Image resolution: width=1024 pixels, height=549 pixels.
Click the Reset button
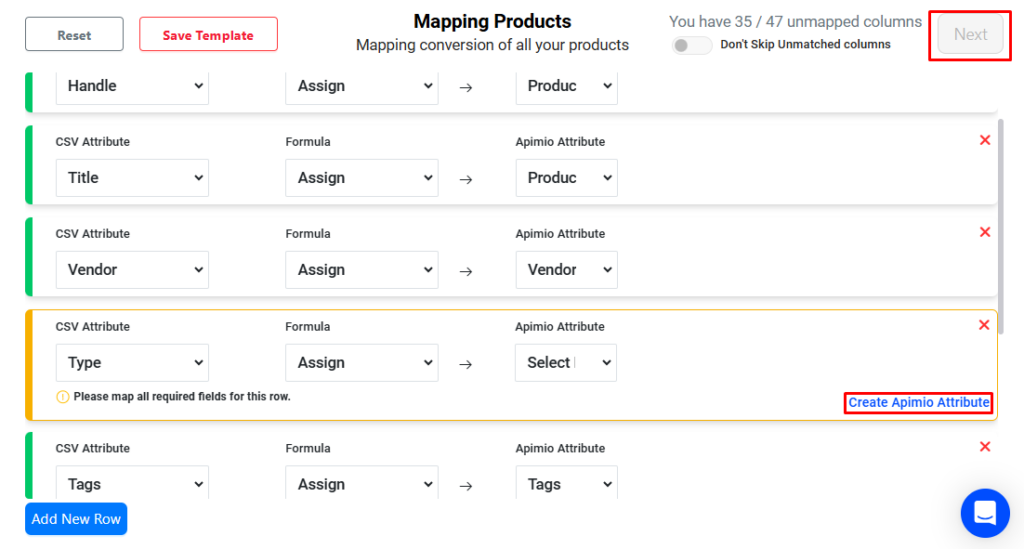[74, 35]
